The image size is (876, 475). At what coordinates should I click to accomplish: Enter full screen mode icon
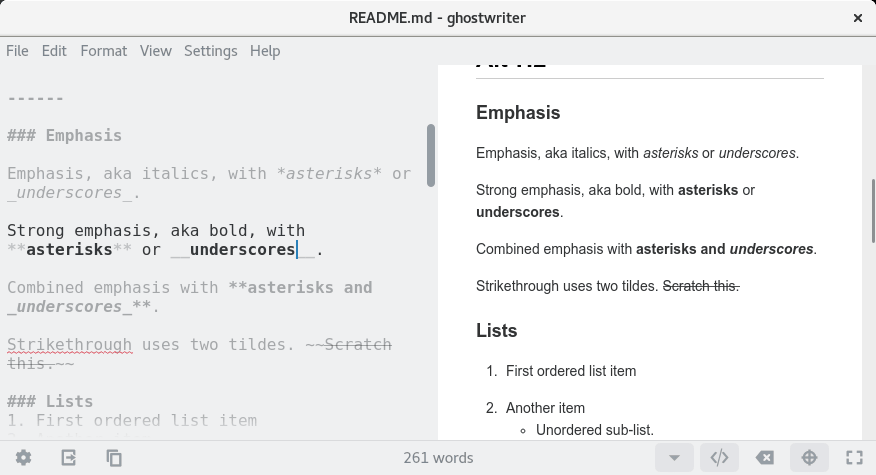click(x=854, y=458)
